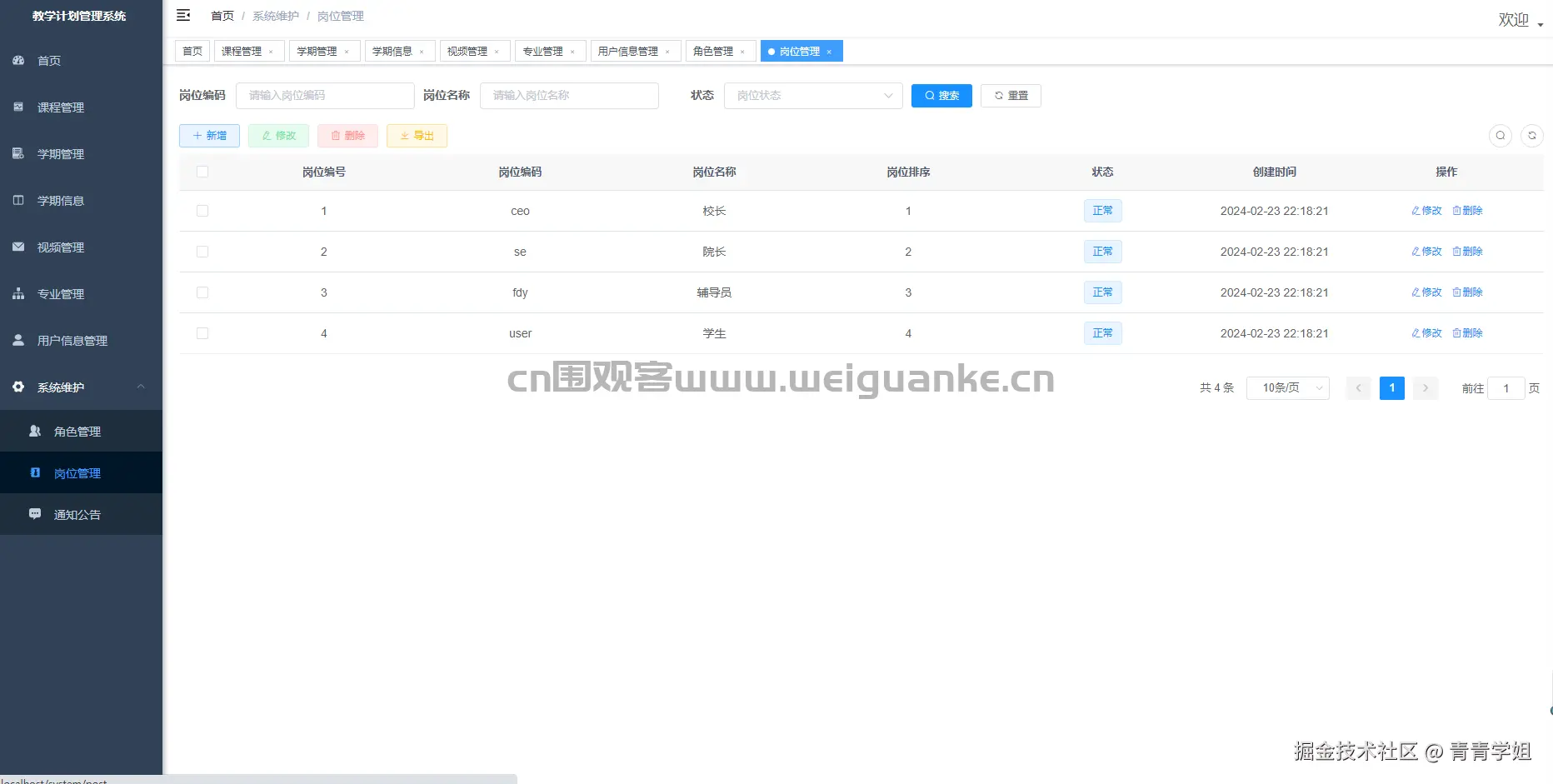Focus the 岗位名称 input field
Image resolution: width=1553 pixels, height=784 pixels.
(569, 96)
